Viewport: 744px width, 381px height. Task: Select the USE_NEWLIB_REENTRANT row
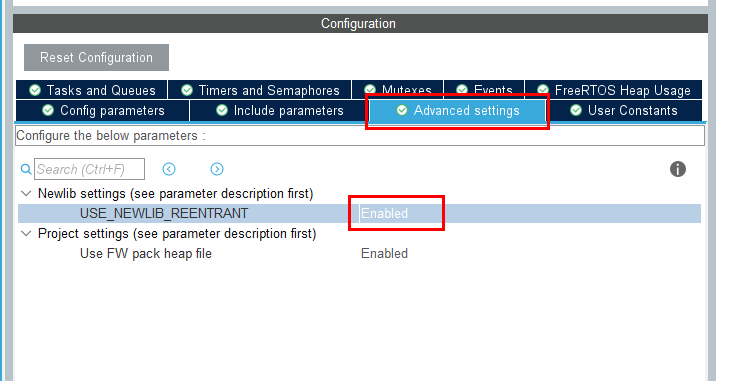click(x=359, y=214)
